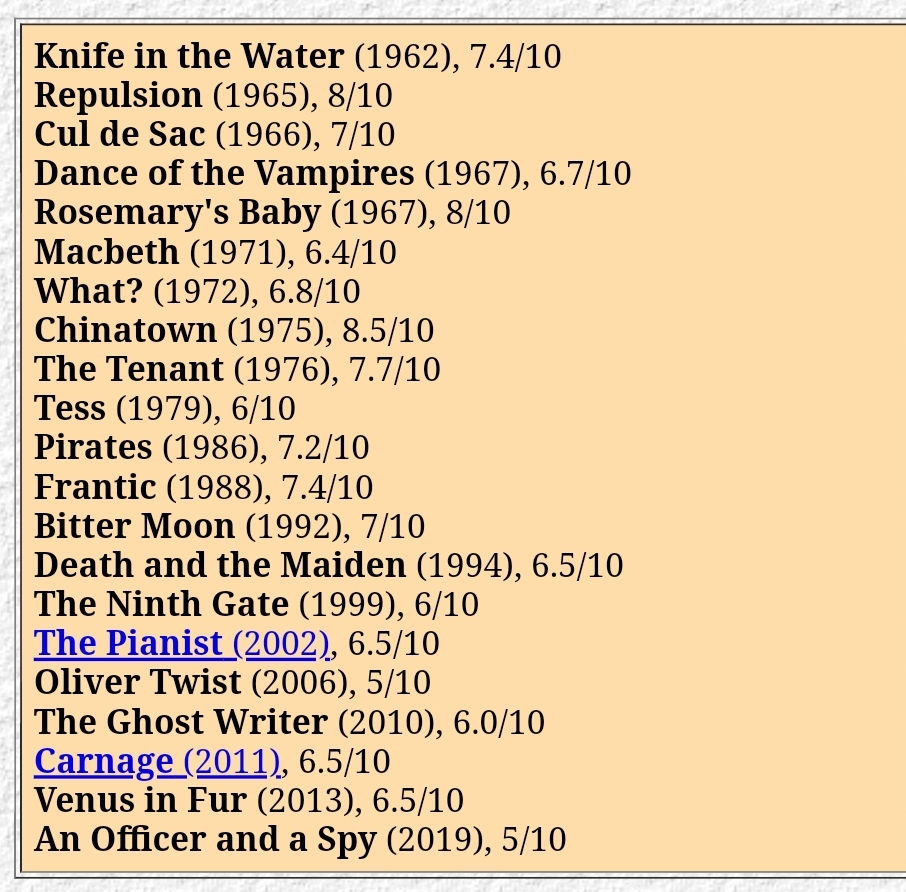Click The Ghost Writer title
The image size is (906, 892).
(181, 722)
